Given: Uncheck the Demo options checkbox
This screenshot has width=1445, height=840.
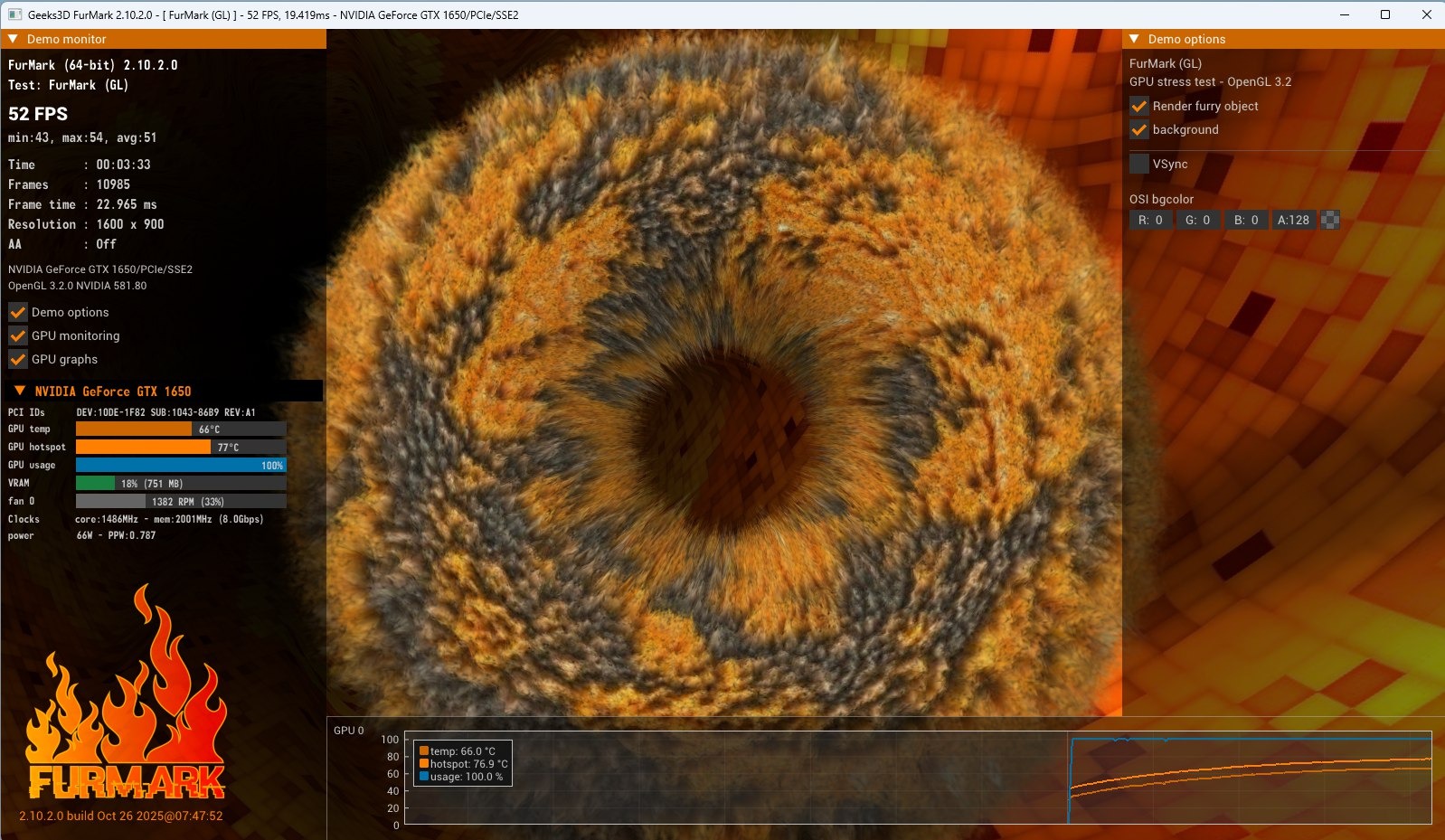Looking at the screenshot, I should [18, 312].
